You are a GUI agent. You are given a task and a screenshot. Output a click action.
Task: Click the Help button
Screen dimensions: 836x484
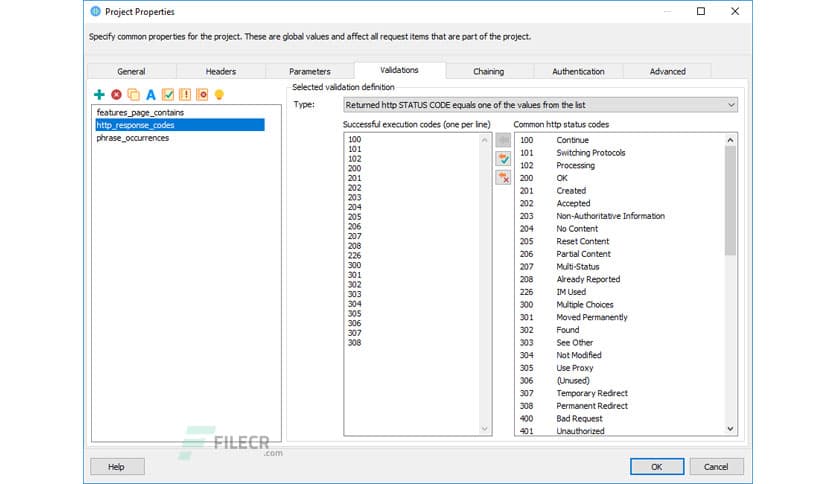coord(117,466)
